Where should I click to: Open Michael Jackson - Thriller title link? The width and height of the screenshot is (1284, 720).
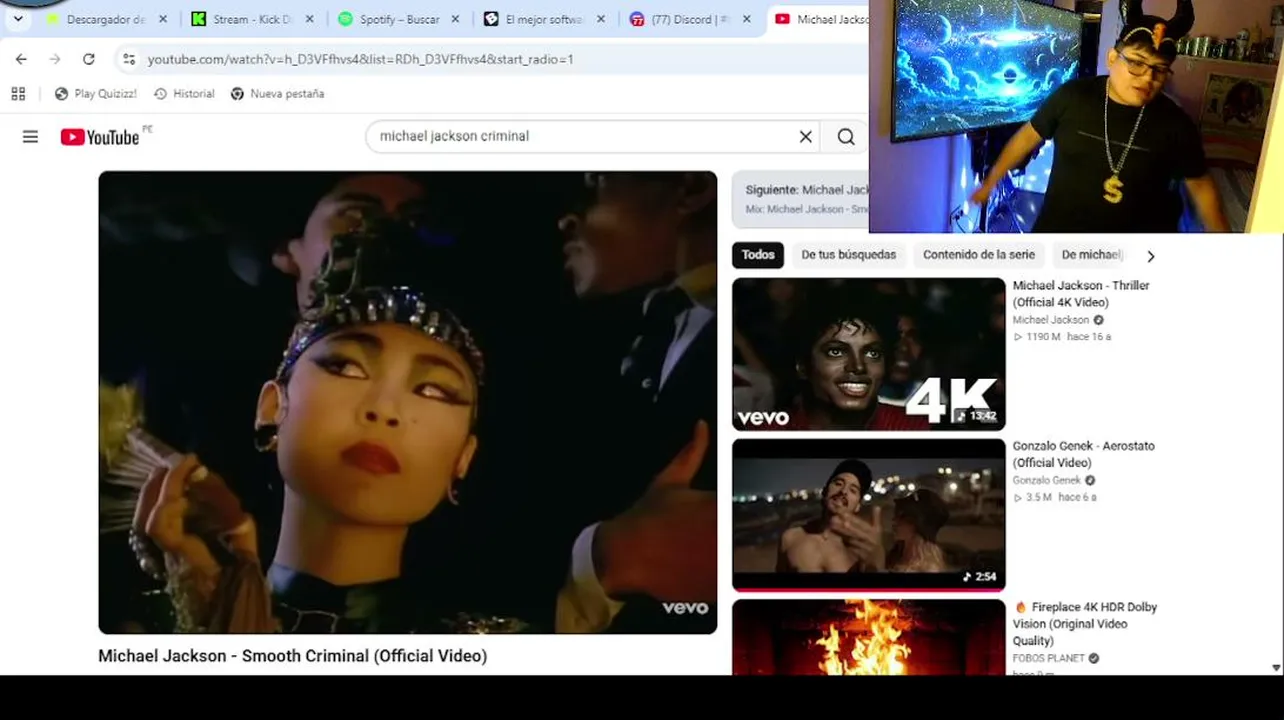click(x=1081, y=294)
